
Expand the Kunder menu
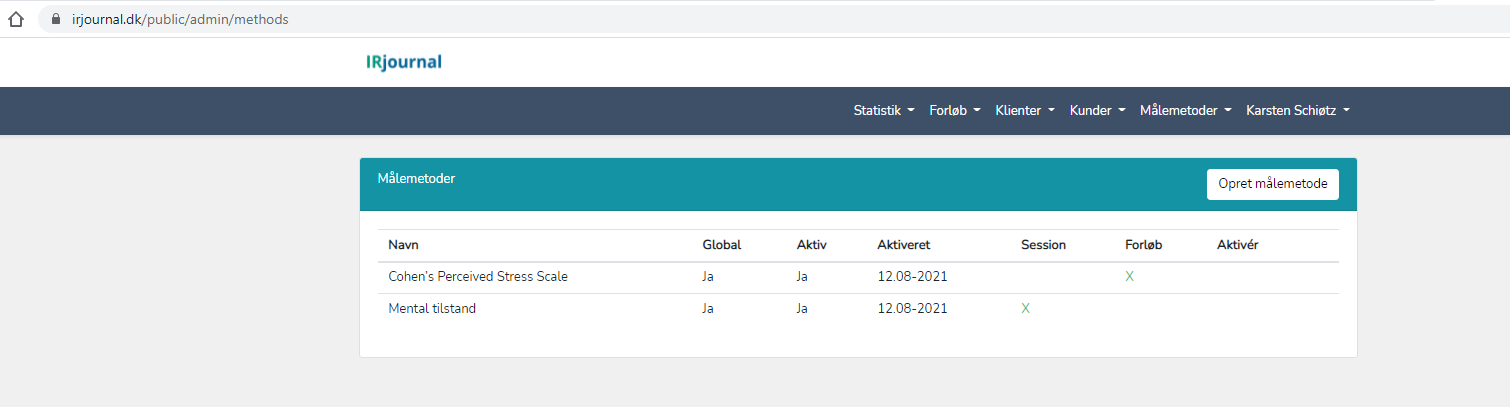(x=1098, y=111)
